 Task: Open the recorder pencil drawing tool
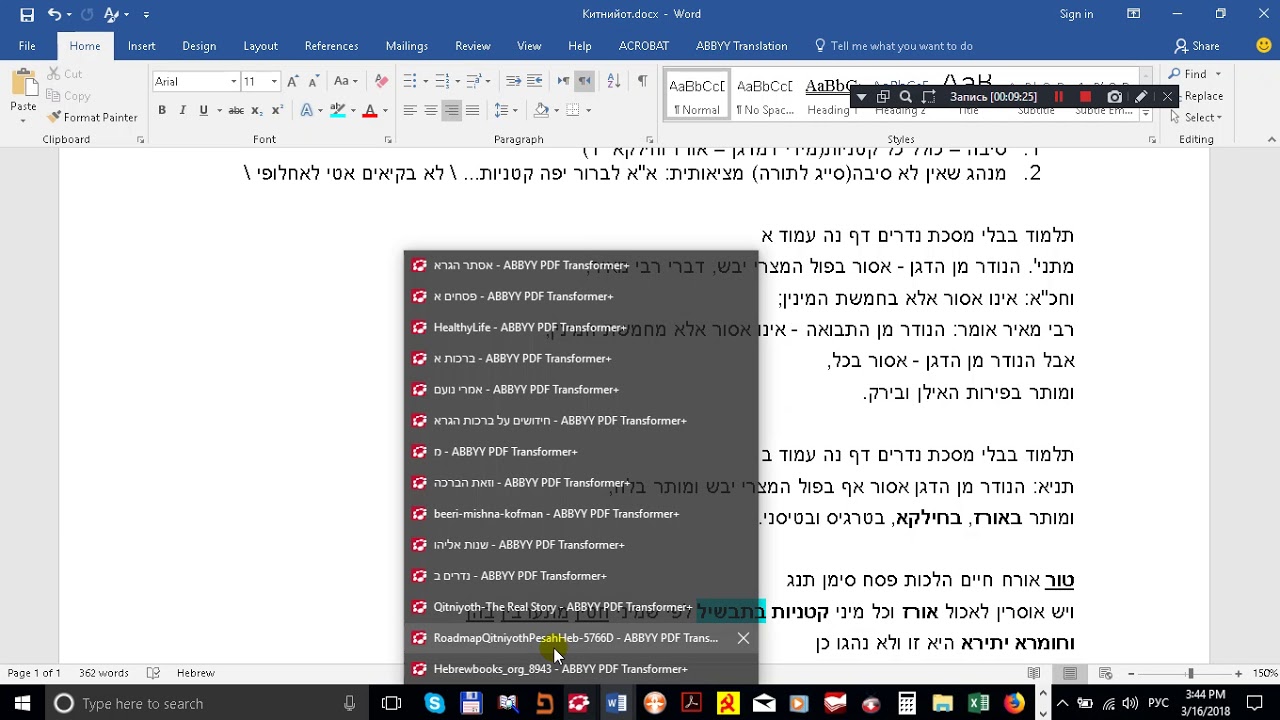pyautogui.click(x=1141, y=97)
